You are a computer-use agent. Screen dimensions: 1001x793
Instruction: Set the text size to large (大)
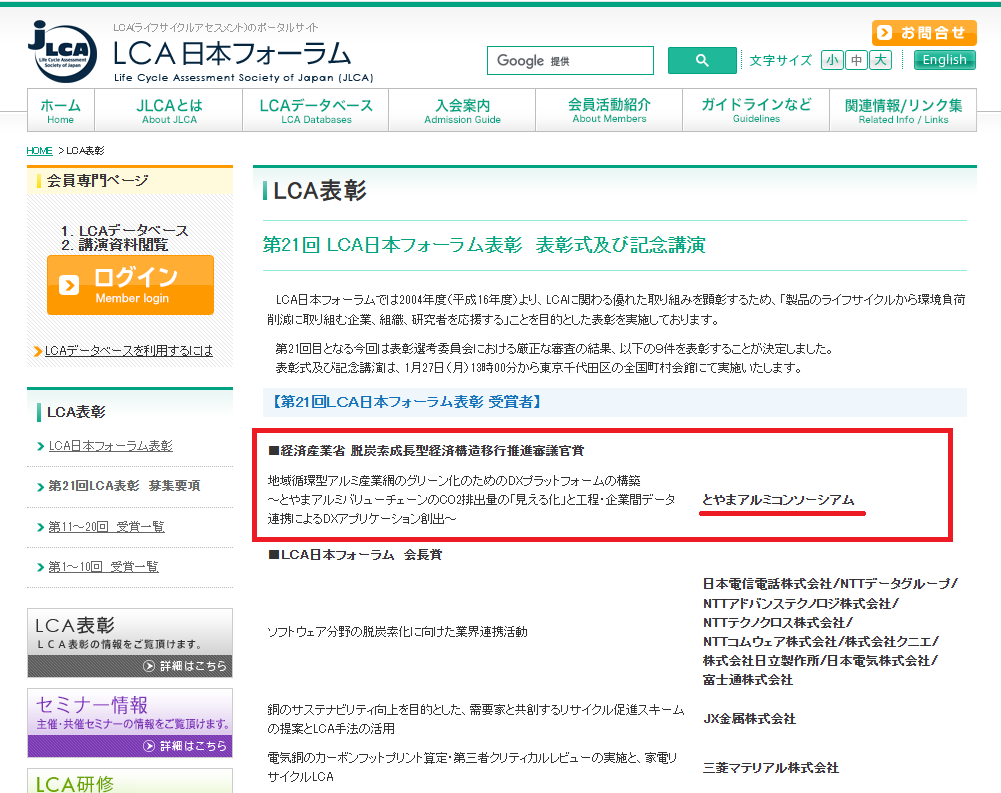(880, 60)
